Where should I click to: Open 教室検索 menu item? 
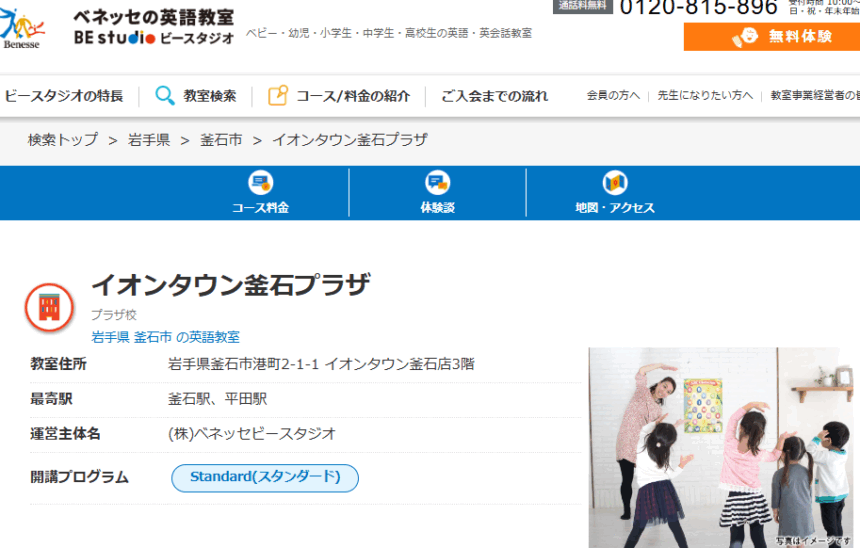click(210, 96)
